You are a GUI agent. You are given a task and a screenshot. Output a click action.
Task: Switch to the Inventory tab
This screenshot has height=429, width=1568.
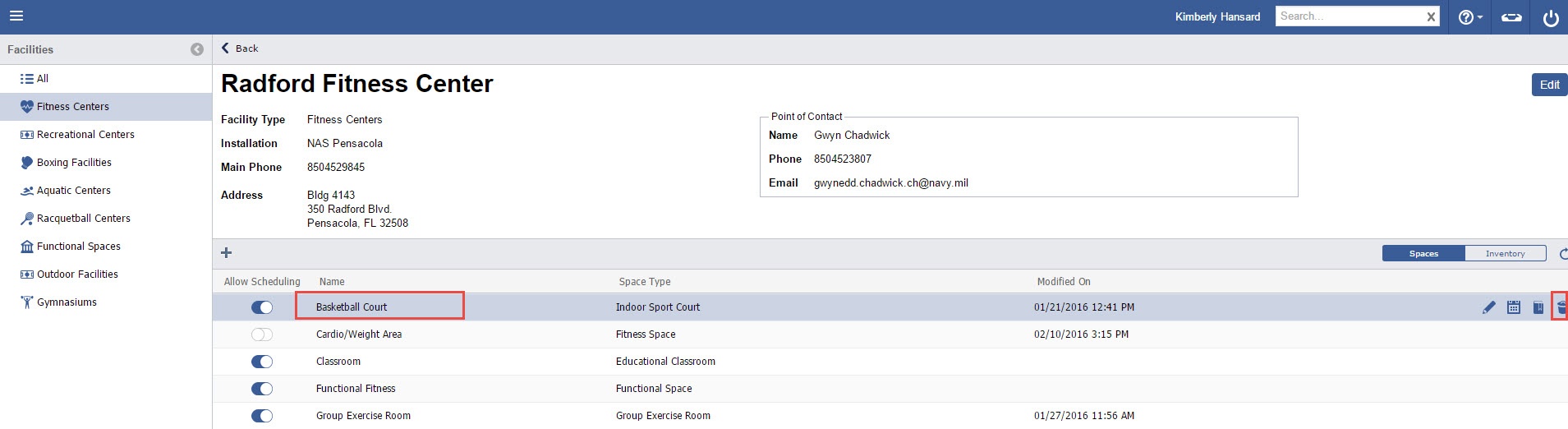click(x=1505, y=254)
